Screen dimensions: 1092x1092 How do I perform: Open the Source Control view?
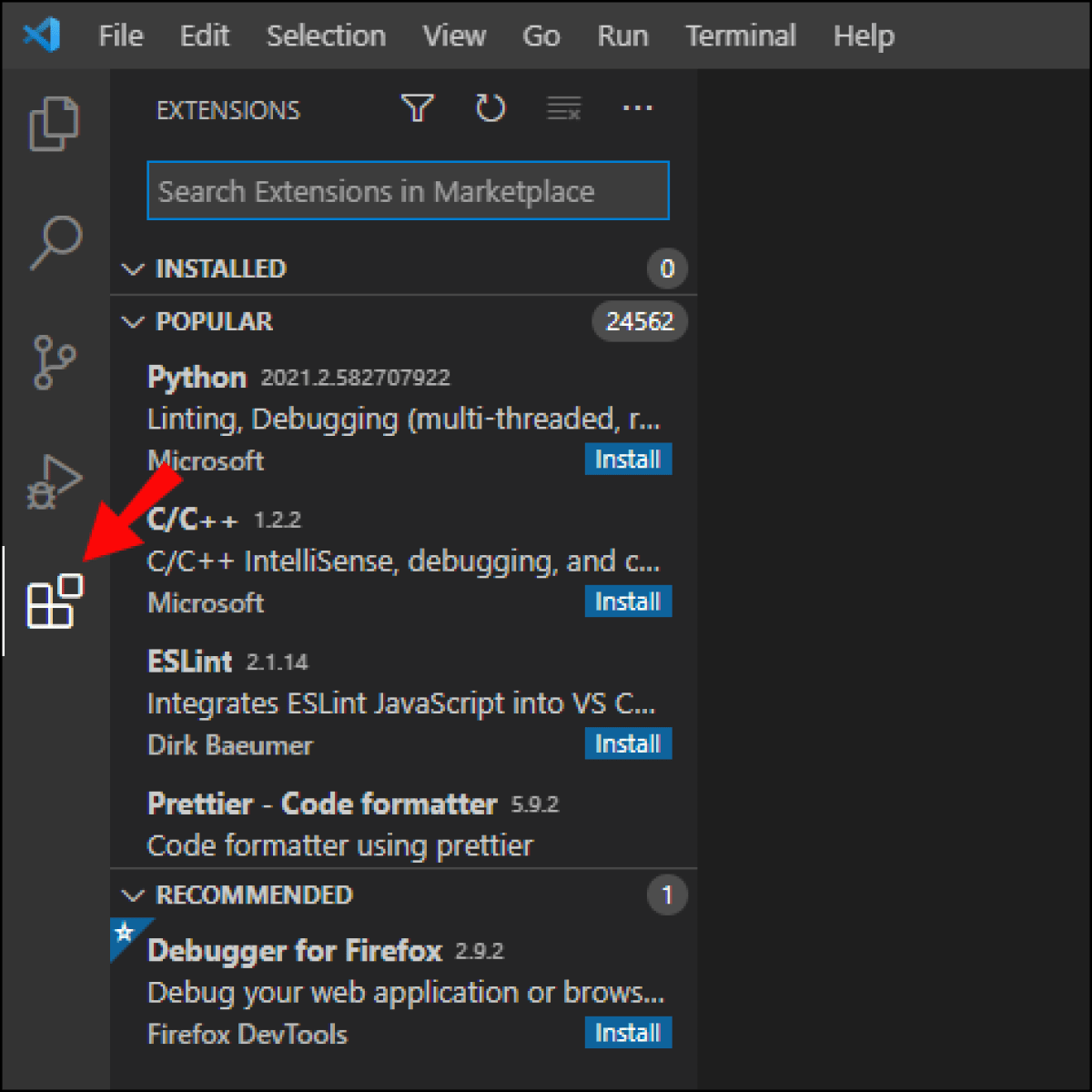55,361
